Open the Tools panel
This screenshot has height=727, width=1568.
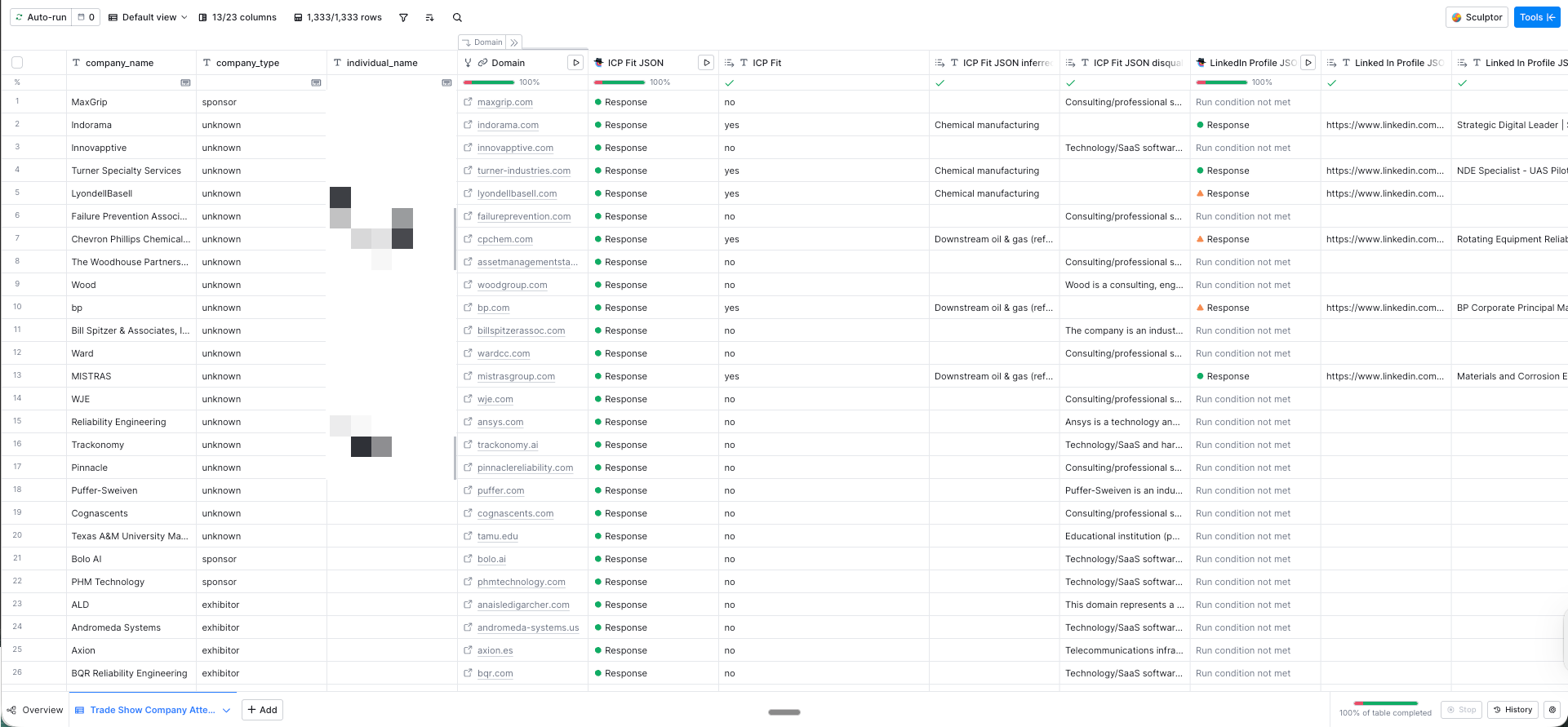[1537, 17]
